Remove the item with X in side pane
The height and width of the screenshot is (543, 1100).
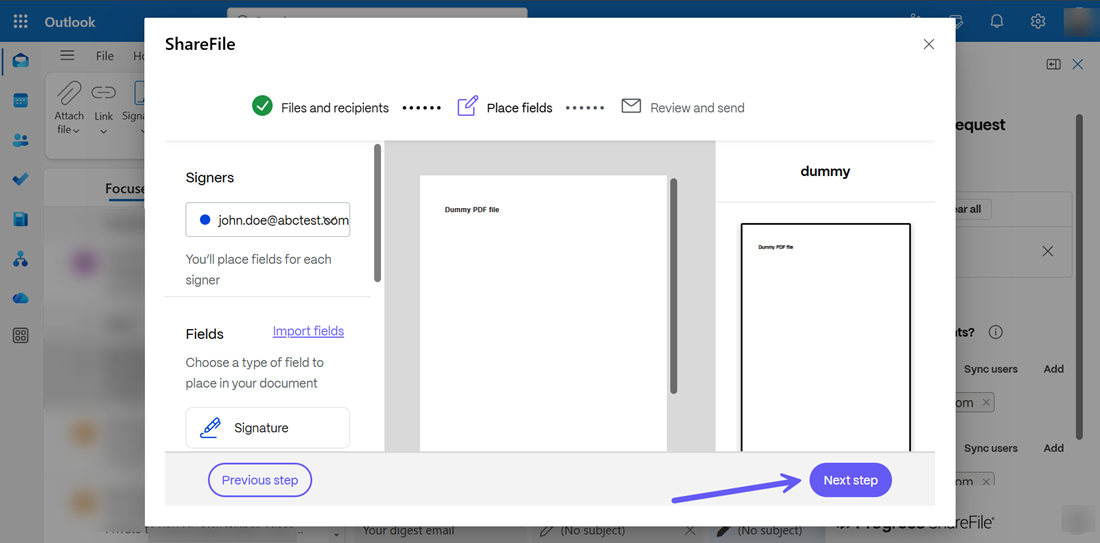pyautogui.click(x=1047, y=251)
